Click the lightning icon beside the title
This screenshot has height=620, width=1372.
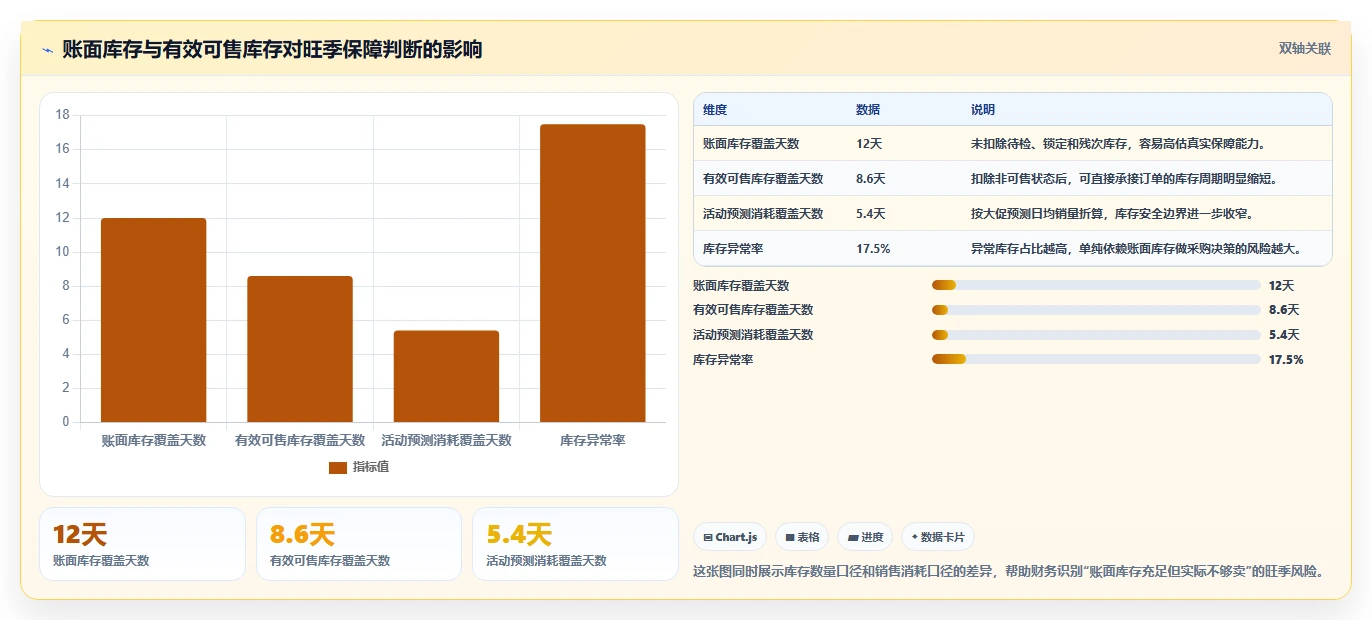(x=47, y=50)
